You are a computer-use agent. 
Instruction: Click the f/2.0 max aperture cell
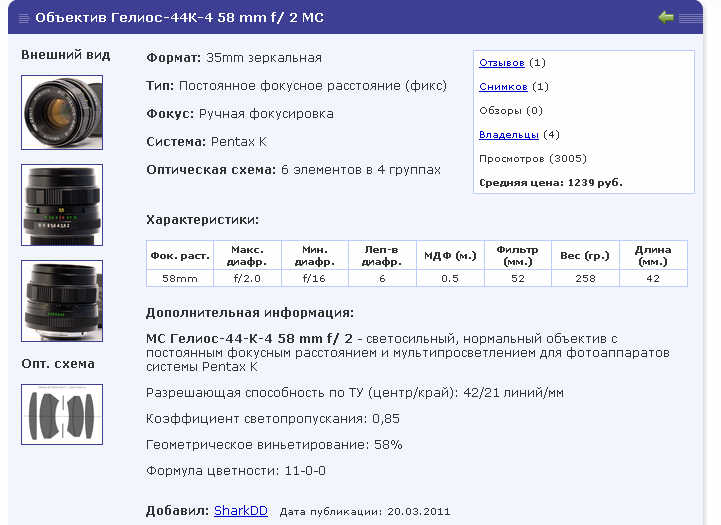[x=247, y=278]
